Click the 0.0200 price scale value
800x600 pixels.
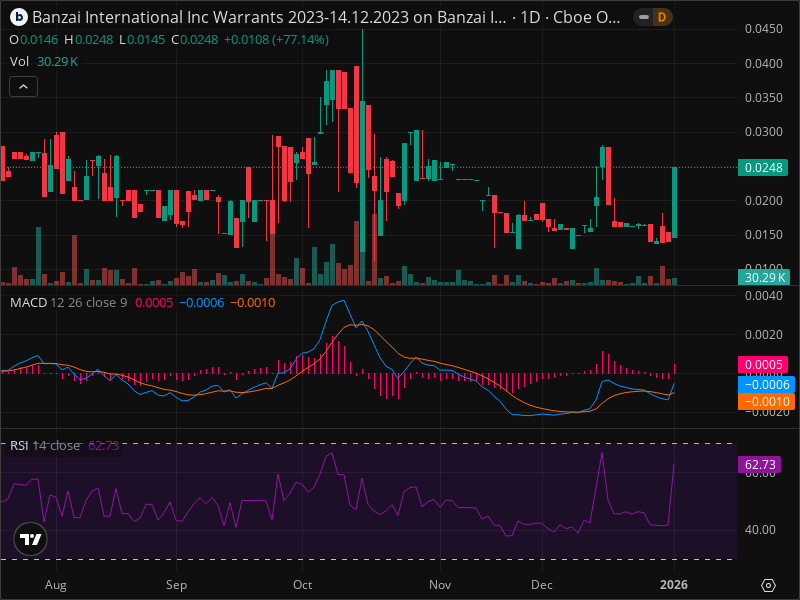click(763, 201)
